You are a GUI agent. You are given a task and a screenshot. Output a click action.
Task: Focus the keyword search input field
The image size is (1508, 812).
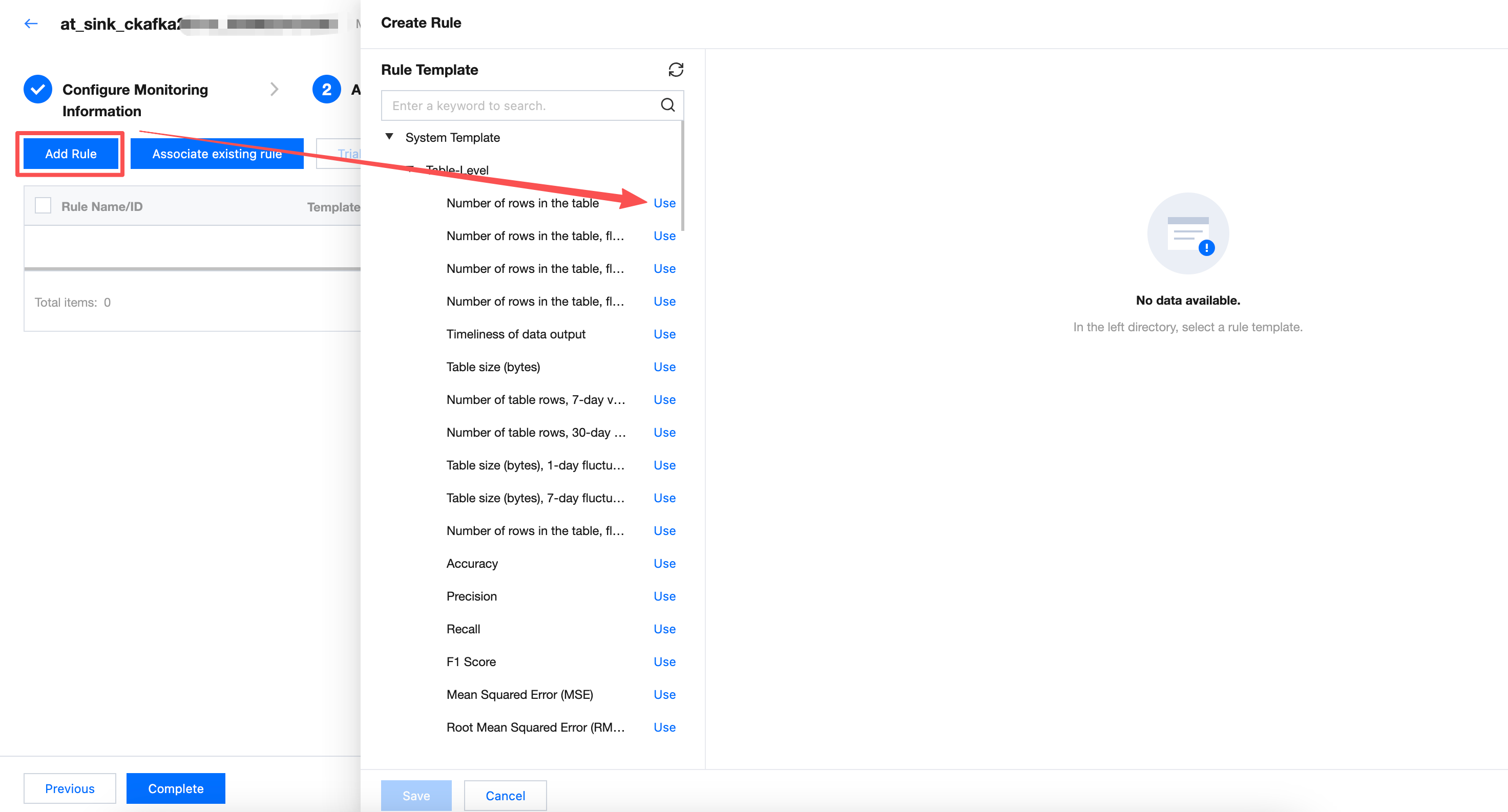click(521, 105)
